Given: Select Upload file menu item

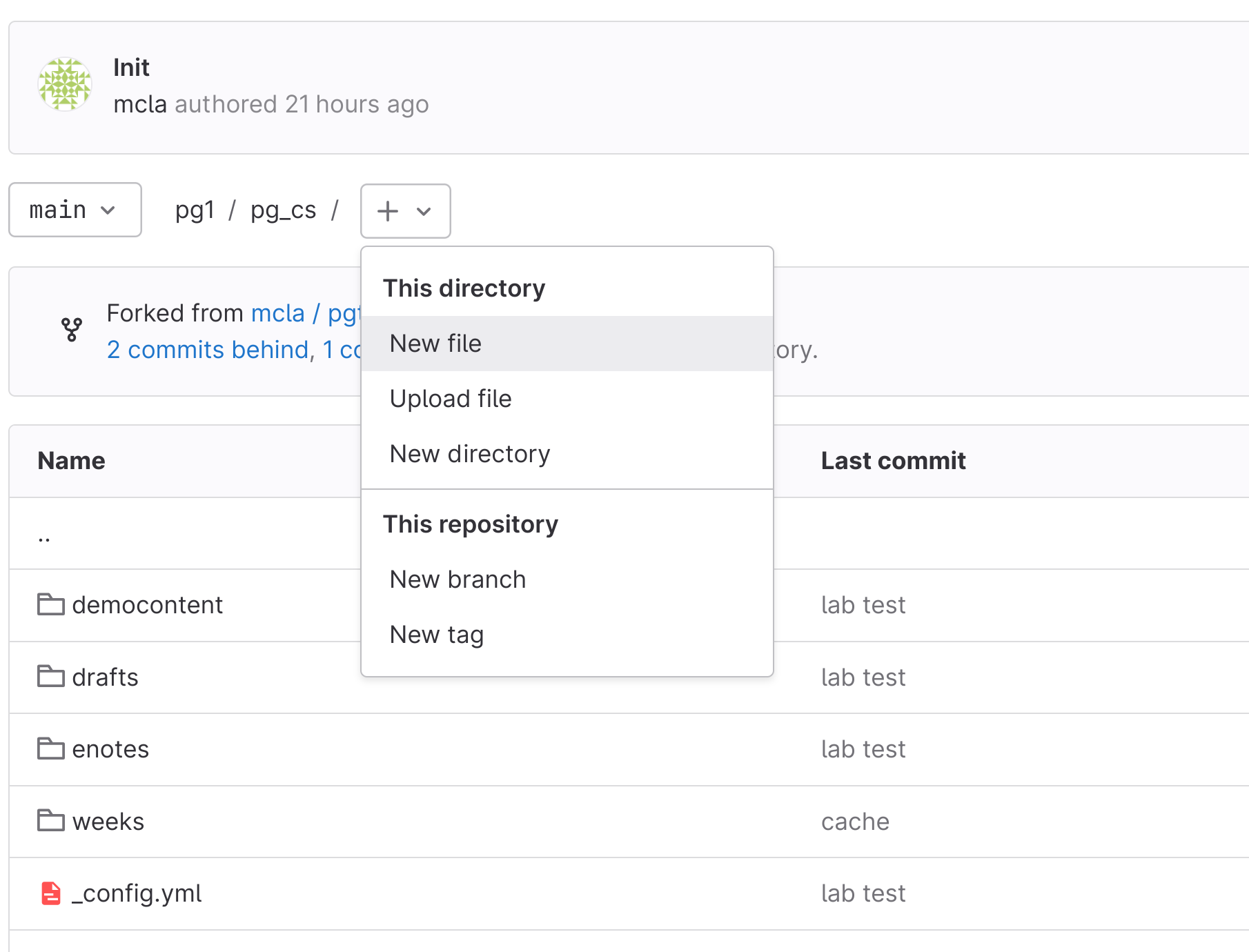Looking at the screenshot, I should tap(567, 399).
